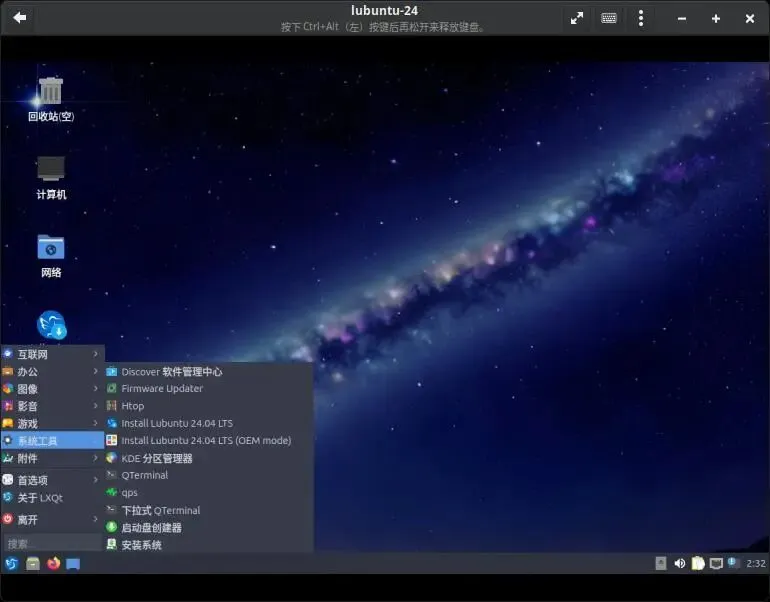770x602 pixels.
Task: Click the Htop icon in submenu
Action: coord(111,406)
